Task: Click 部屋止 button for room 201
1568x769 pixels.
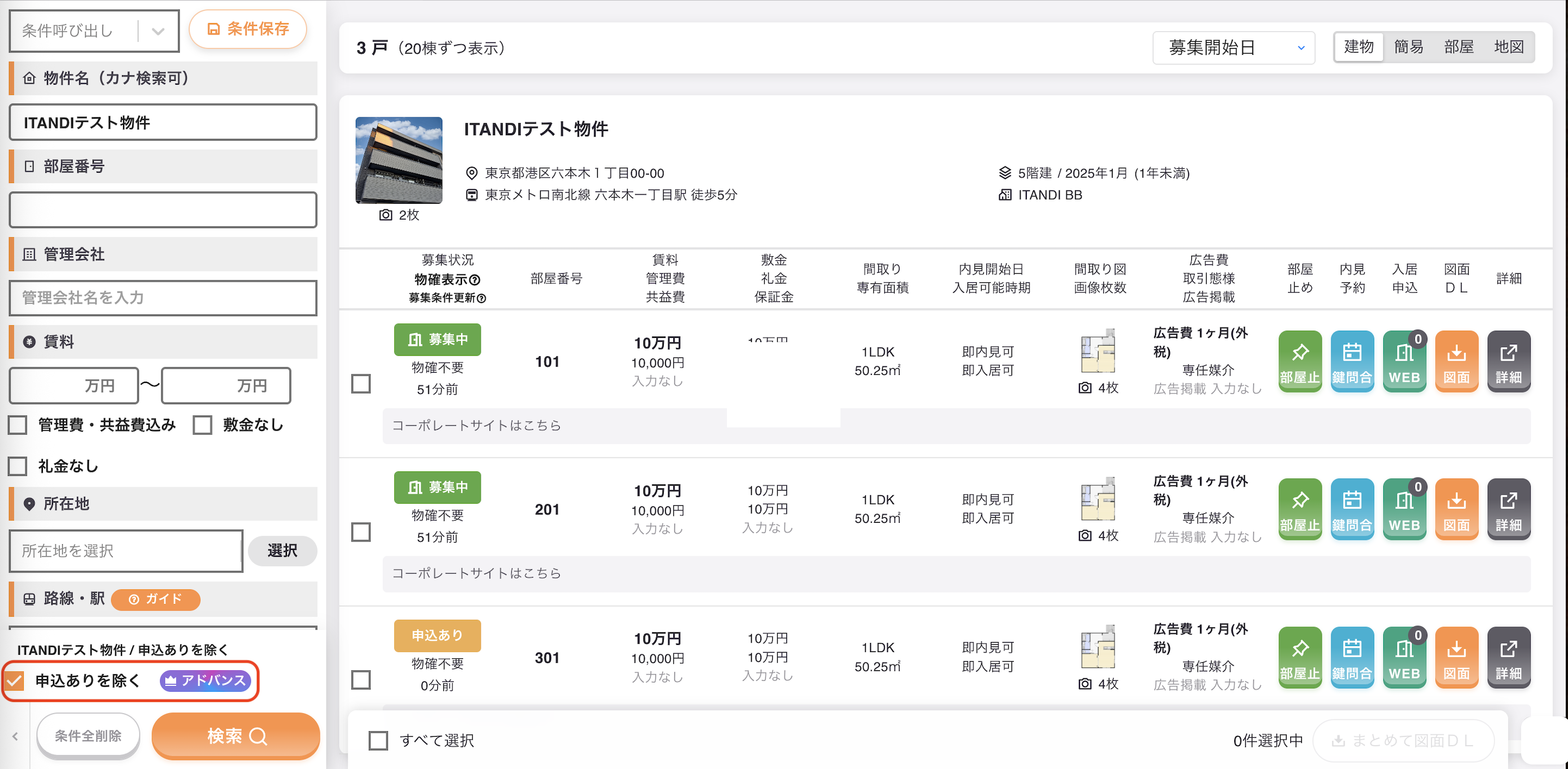Action: (x=1300, y=509)
